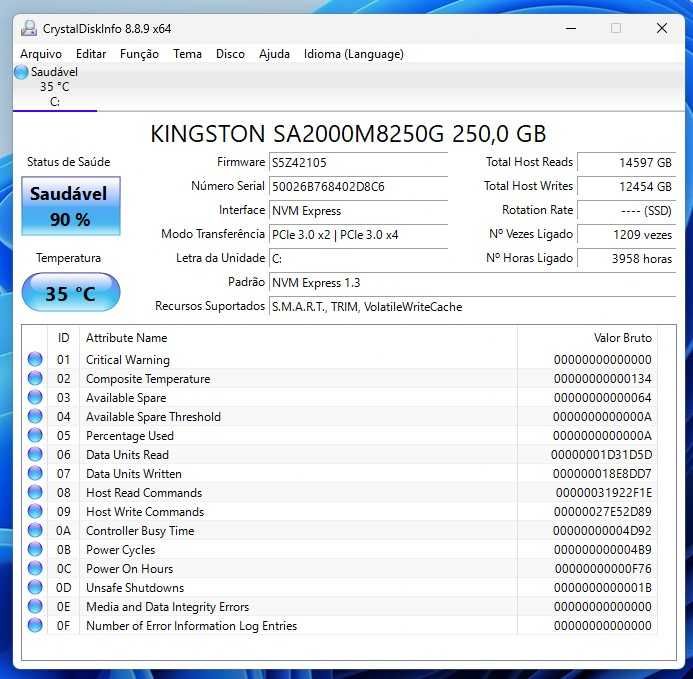Click the status orb for Power On Hours
This screenshot has width=693, height=679.
[x=35, y=568]
